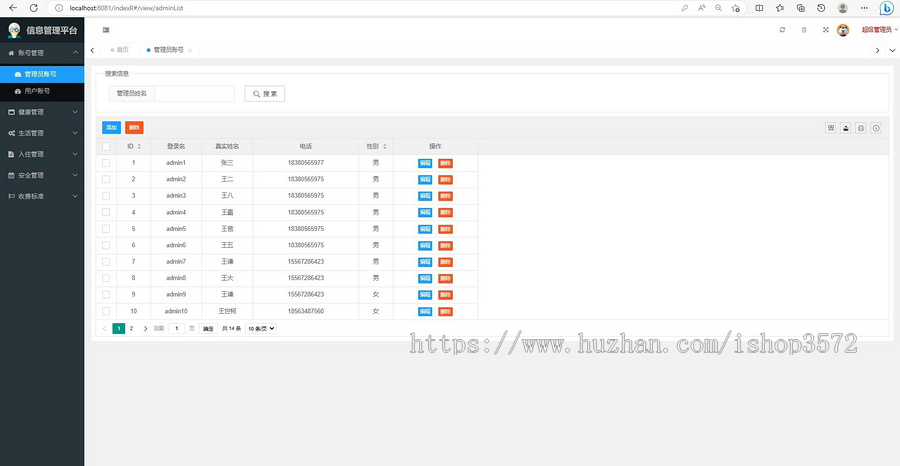The width and height of the screenshot is (900, 466).
Task: Click the blue 添加 button
Action: tap(111, 127)
